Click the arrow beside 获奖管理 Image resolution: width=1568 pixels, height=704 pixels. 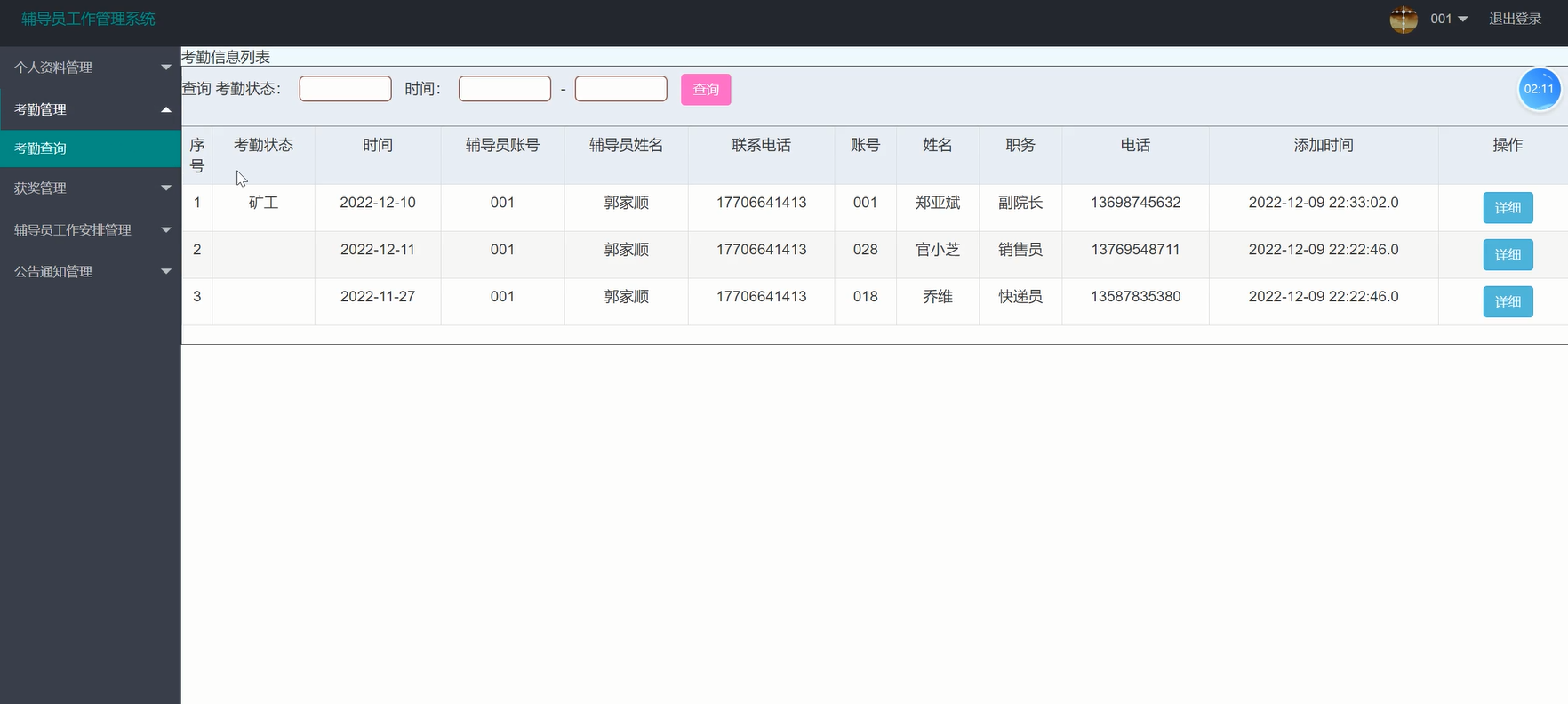166,188
